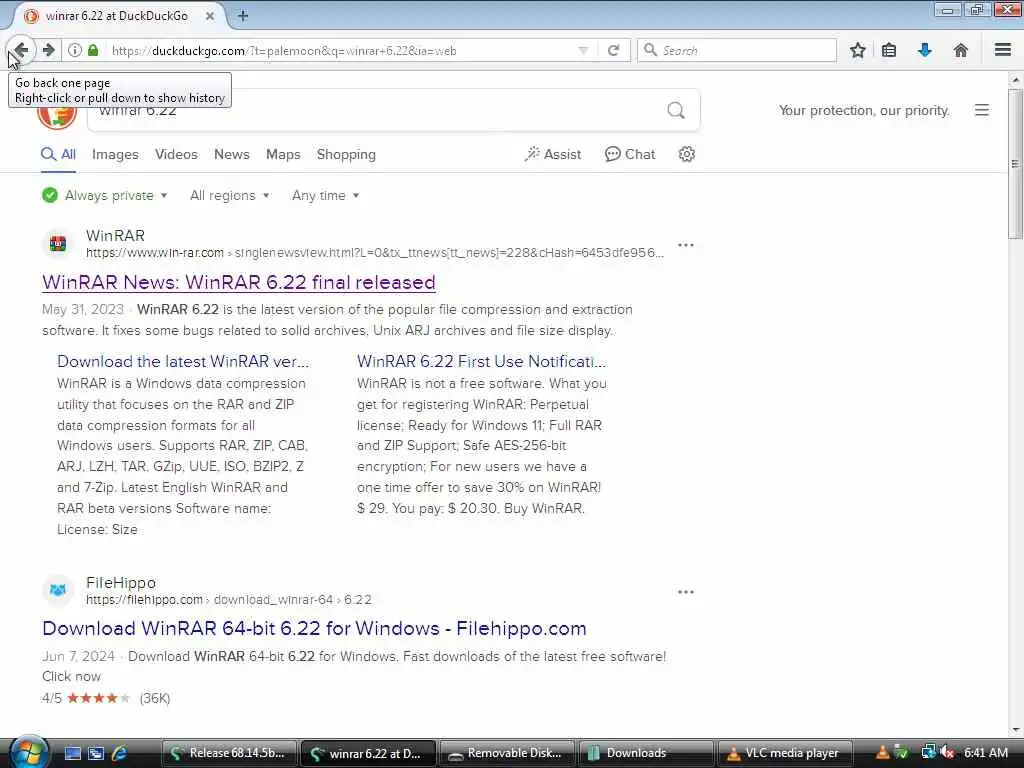Screen dimensions: 1024x768
Task: Bookmark this page with the star icon
Action: pos(857,50)
